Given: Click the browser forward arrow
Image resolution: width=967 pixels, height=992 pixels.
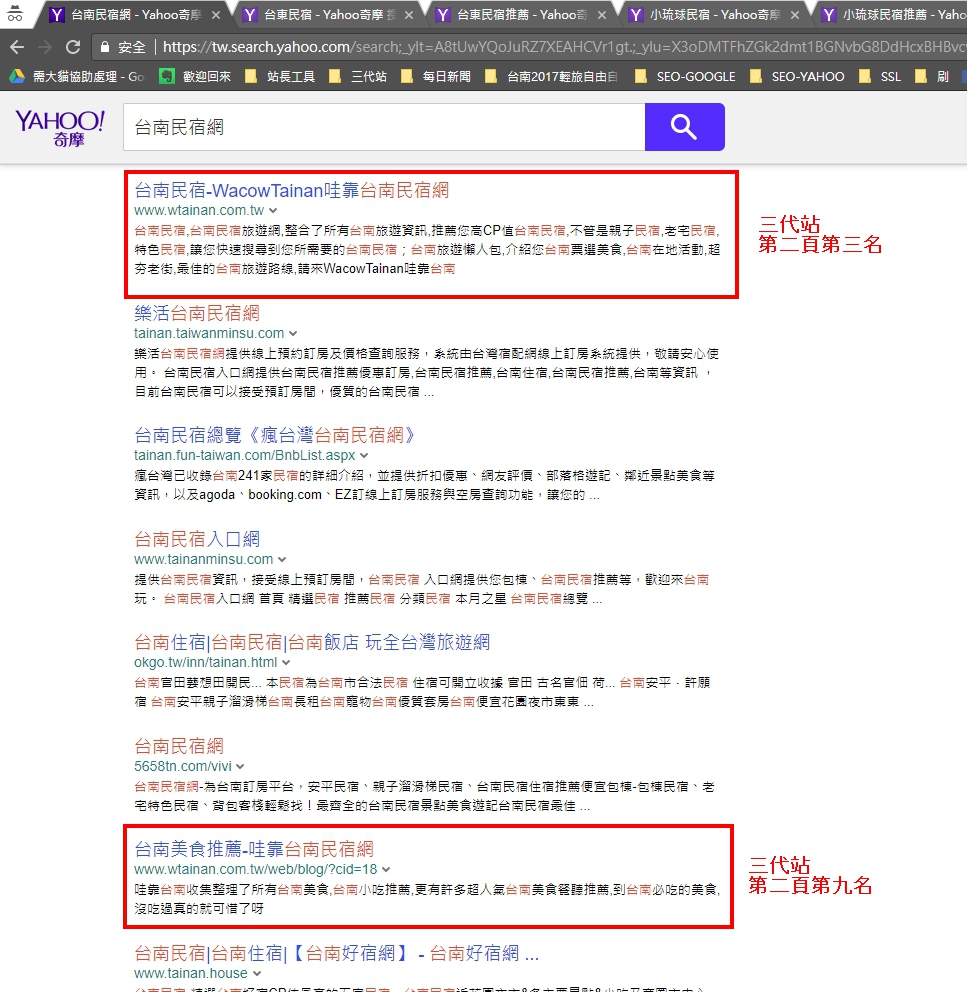Looking at the screenshot, I should (x=45, y=47).
